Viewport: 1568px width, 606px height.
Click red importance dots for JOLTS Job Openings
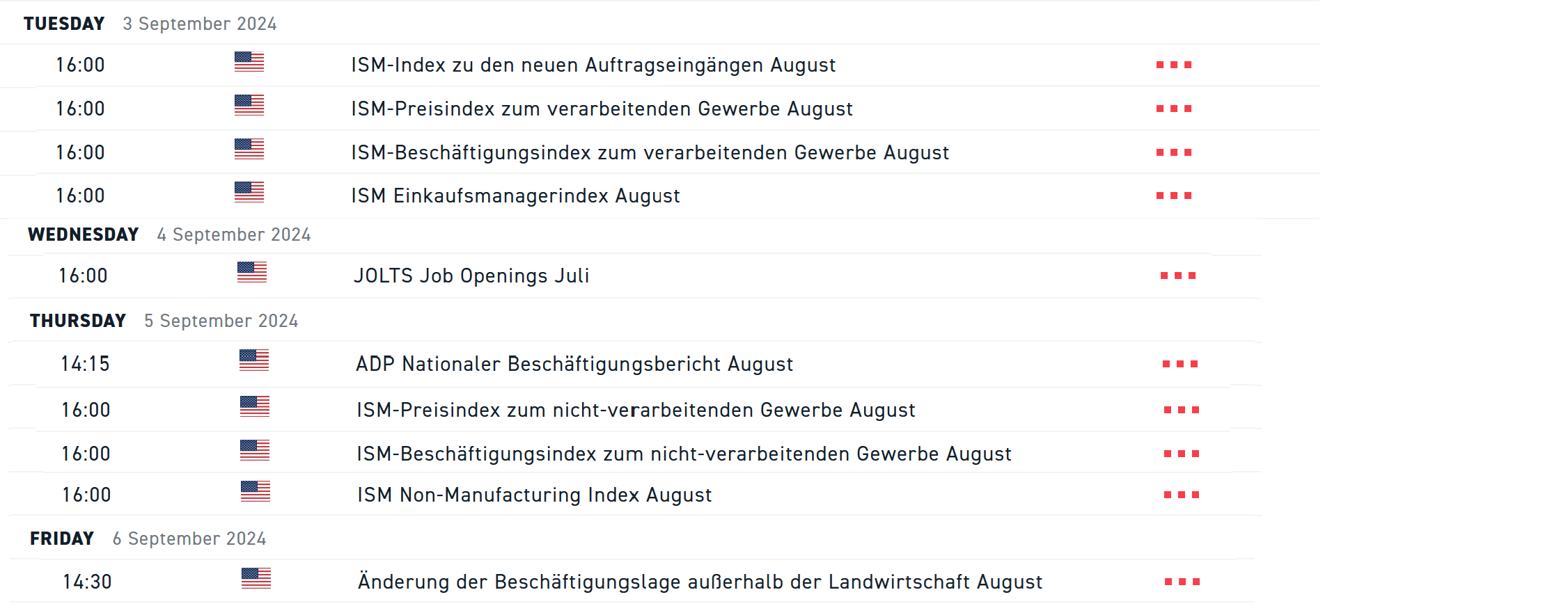tap(1178, 276)
